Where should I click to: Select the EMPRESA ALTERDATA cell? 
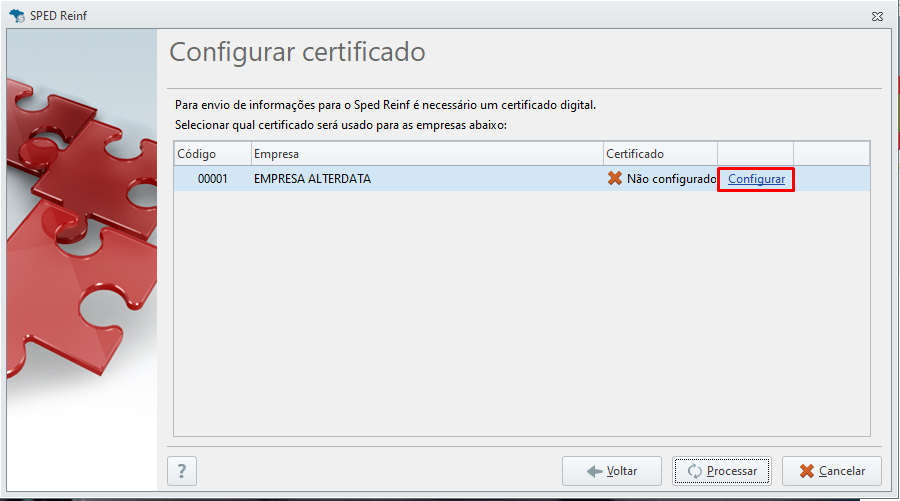click(427, 178)
